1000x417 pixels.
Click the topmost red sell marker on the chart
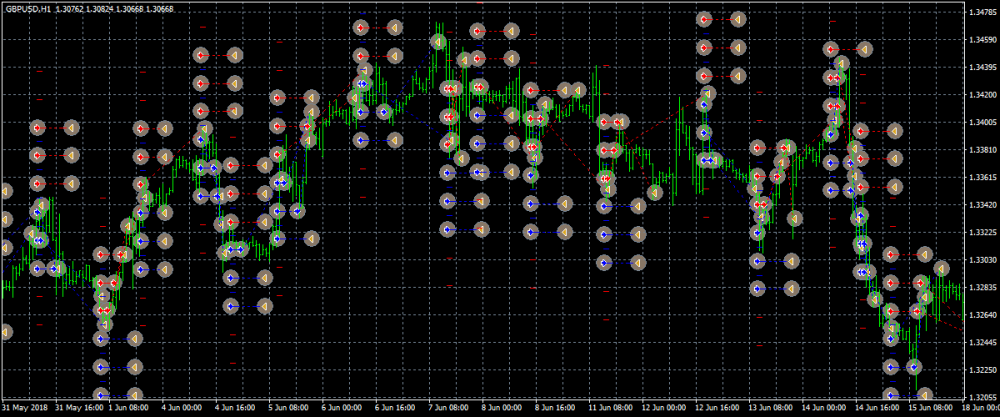(x=705, y=19)
